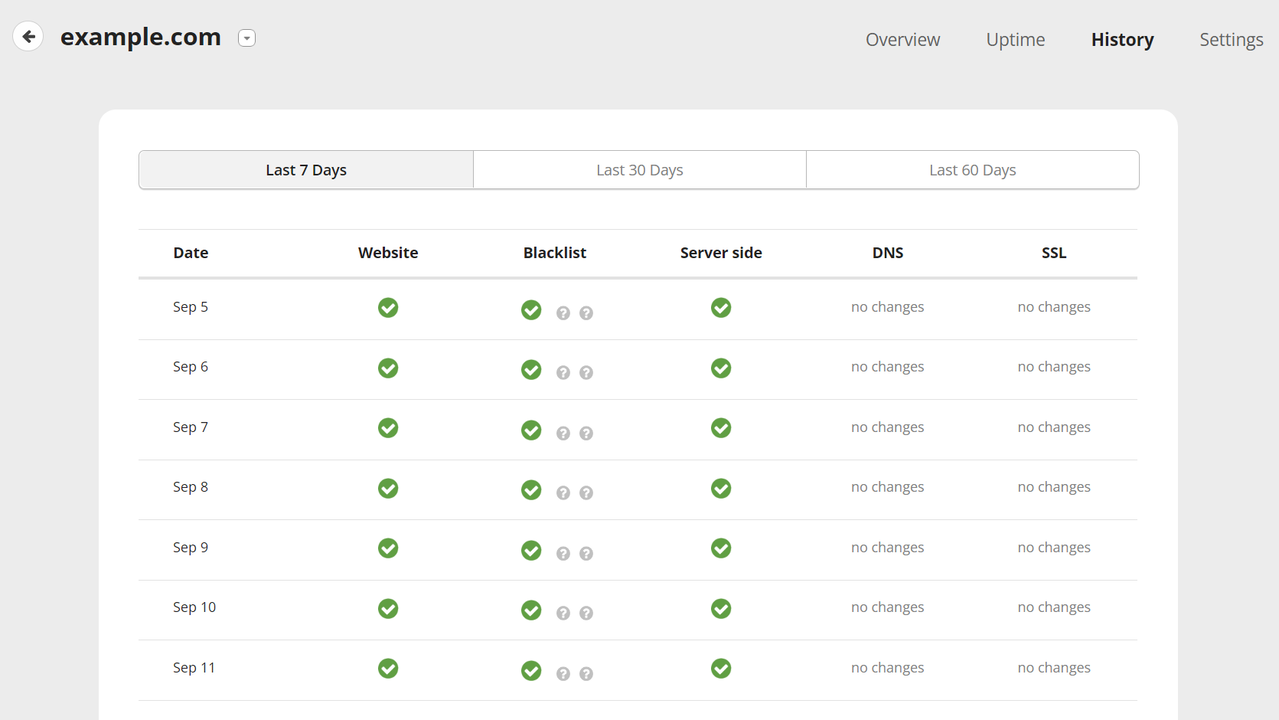Click Sep 11 Server side checkmark
This screenshot has width=1279, height=720.
(x=721, y=668)
